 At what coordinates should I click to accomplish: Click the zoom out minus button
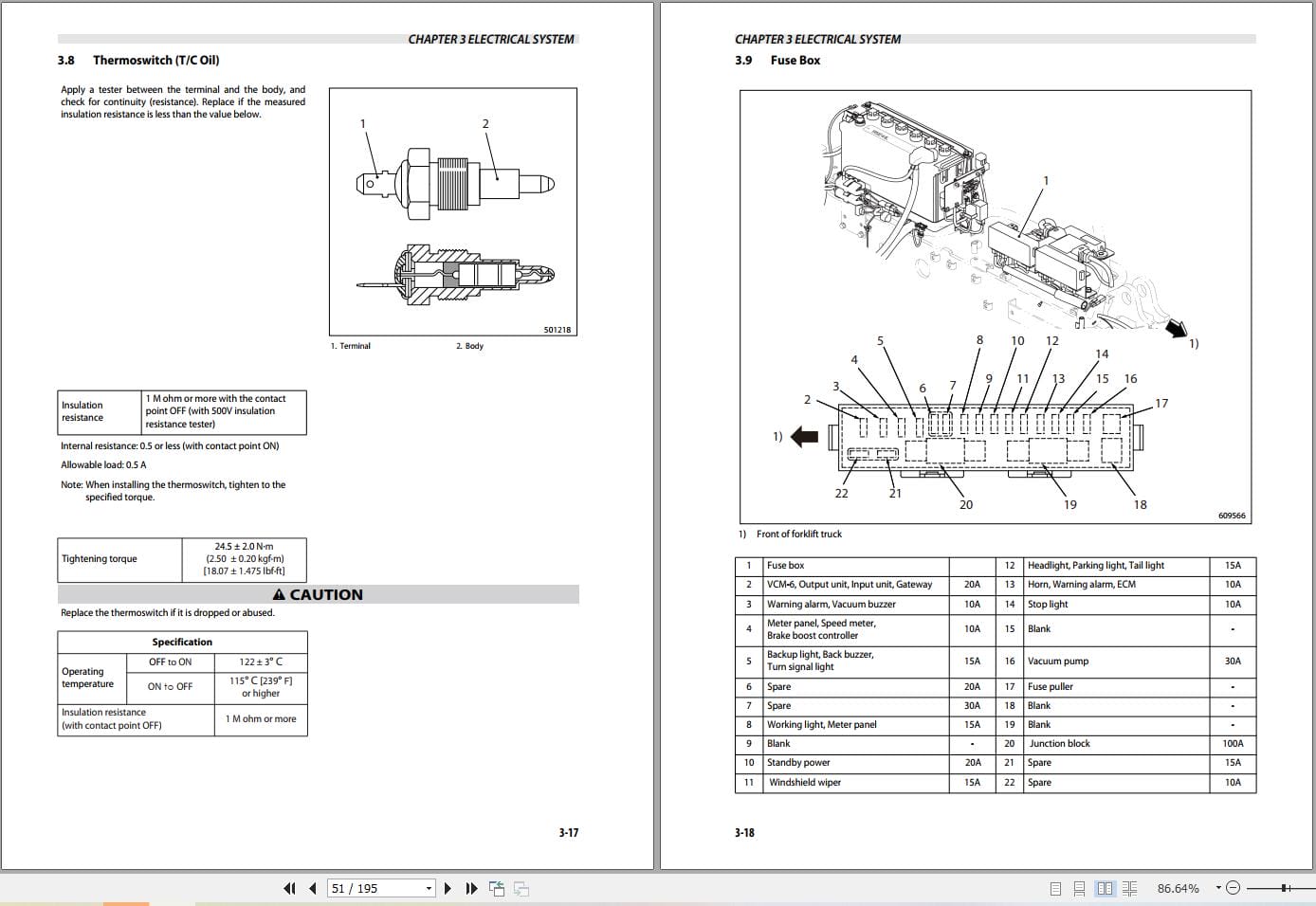click(1233, 888)
